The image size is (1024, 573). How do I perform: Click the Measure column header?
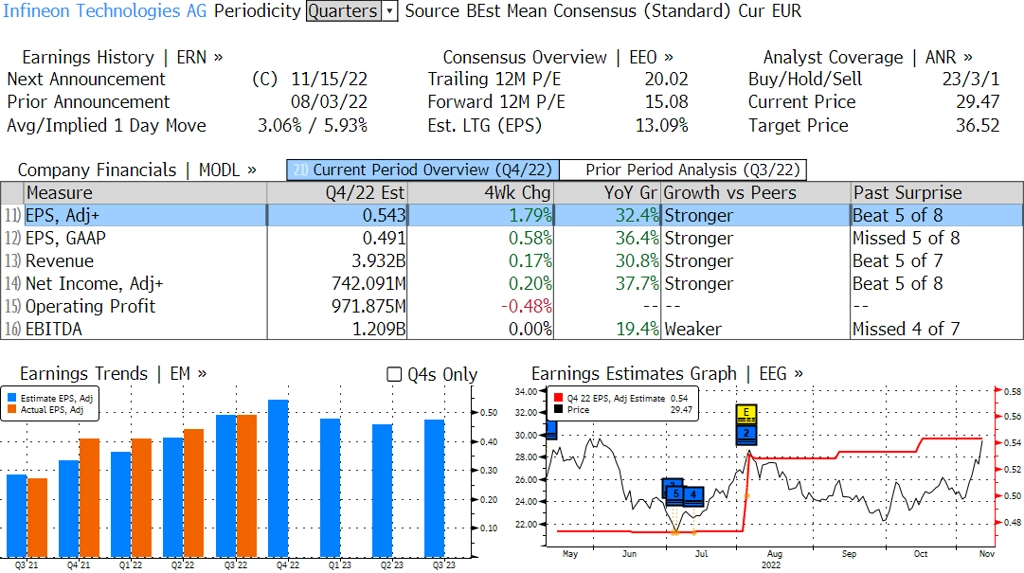(145, 193)
